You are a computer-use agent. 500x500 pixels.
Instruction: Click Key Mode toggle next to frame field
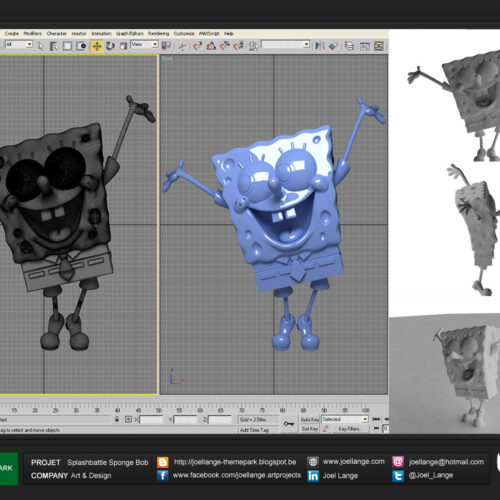coord(376,428)
